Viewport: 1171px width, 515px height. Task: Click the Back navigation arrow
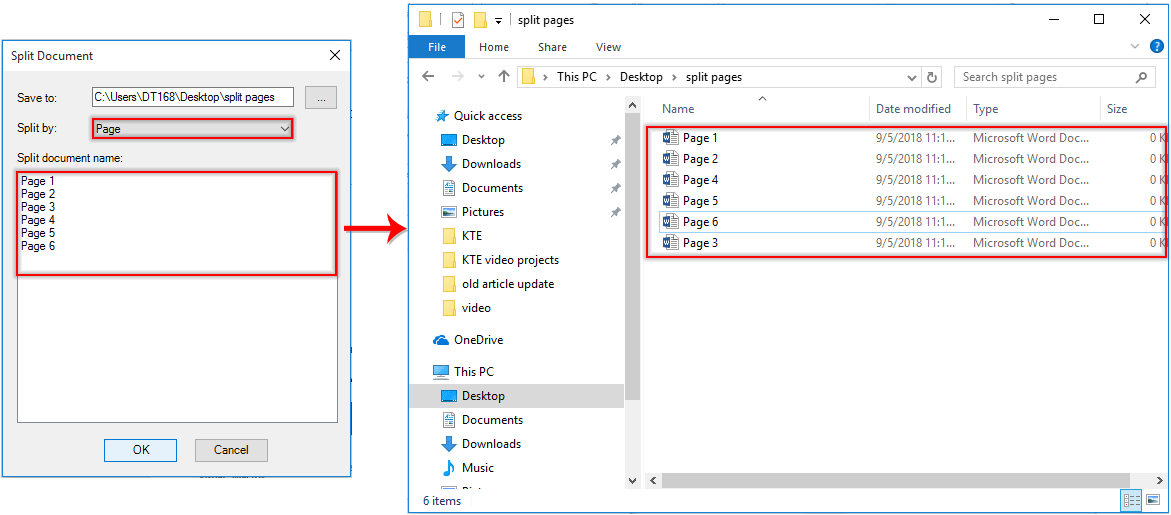click(x=428, y=76)
